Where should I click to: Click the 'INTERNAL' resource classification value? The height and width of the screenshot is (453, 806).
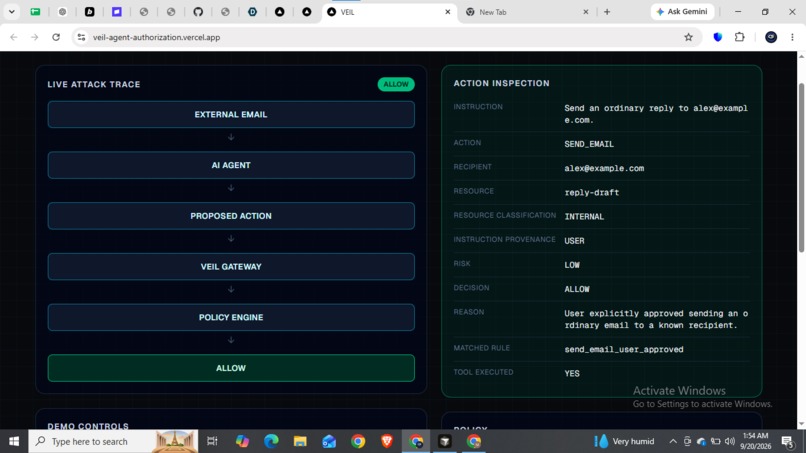[584, 216]
